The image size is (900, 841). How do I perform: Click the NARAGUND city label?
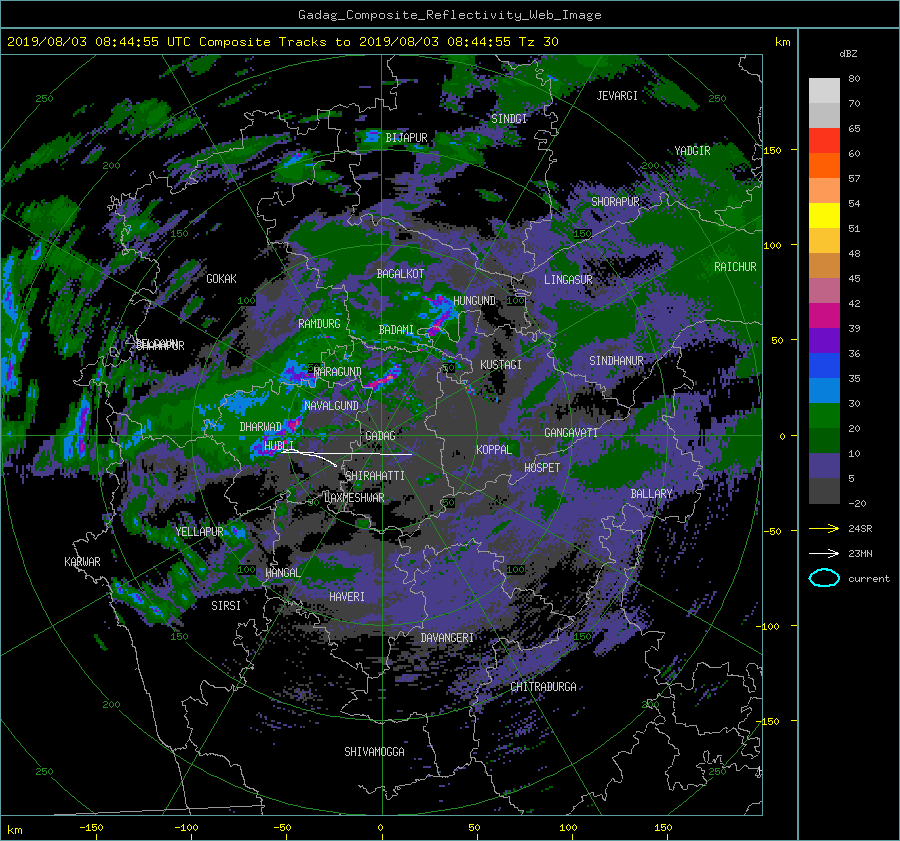click(x=338, y=372)
